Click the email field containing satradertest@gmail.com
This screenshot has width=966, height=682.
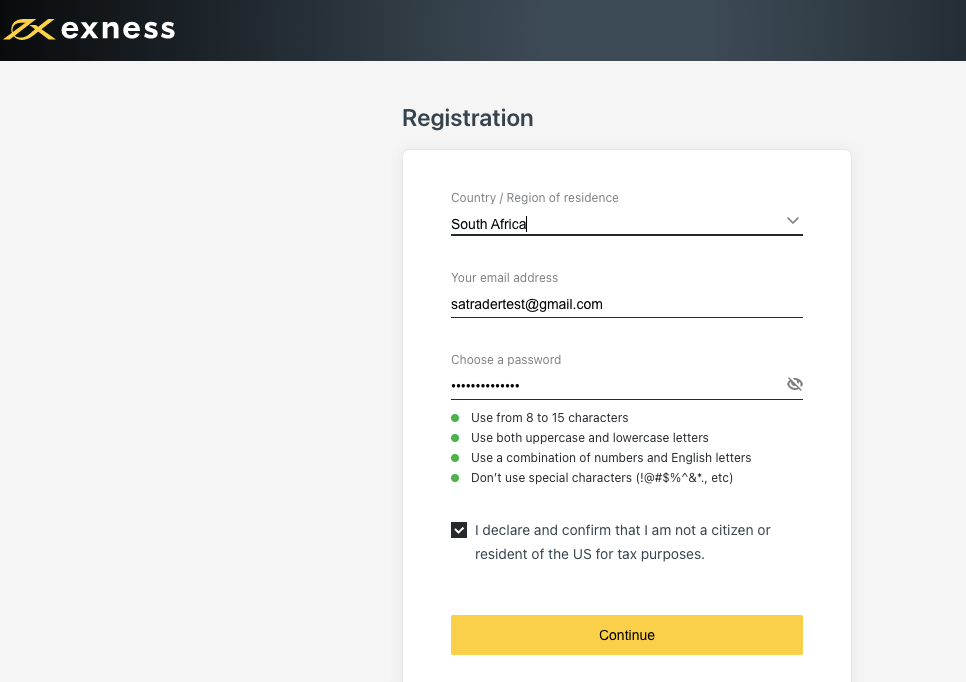627,304
